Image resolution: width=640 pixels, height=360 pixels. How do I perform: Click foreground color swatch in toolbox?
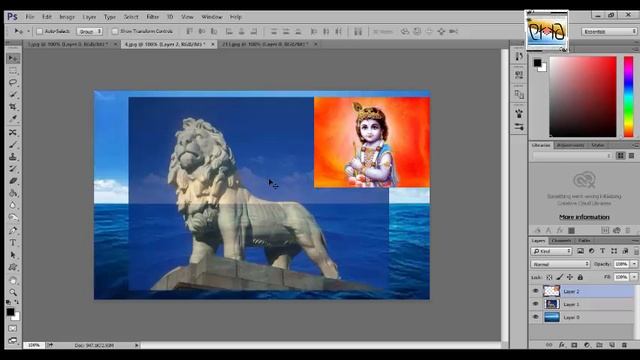coord(10,312)
